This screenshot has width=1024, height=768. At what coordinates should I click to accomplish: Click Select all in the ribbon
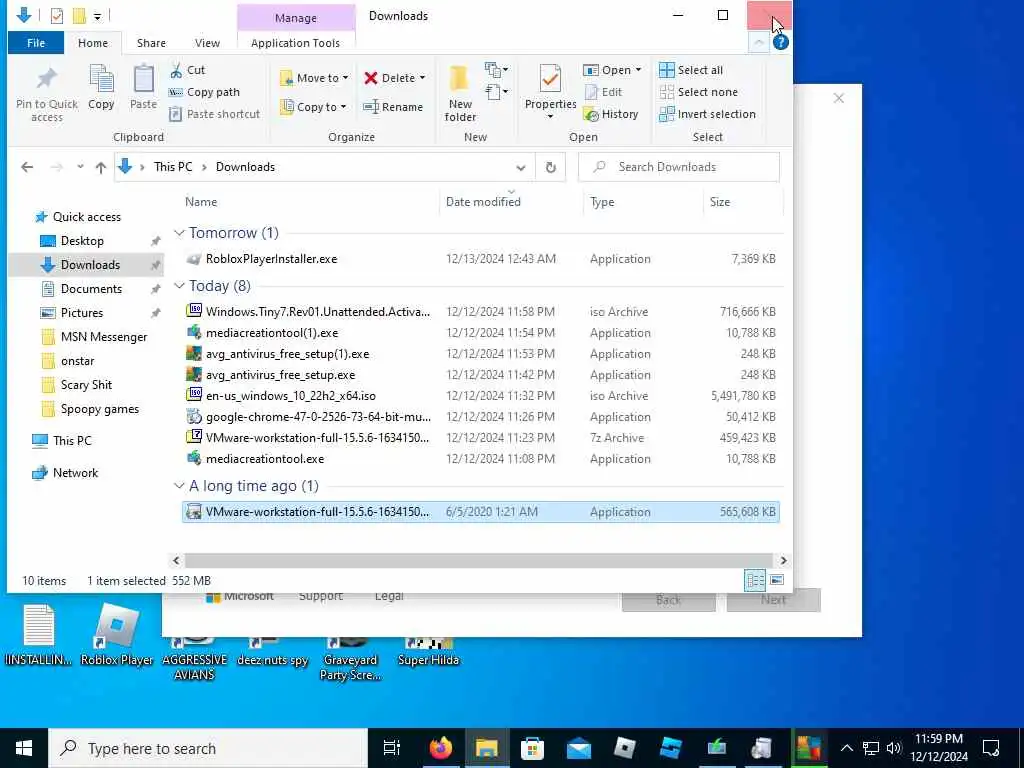[x=691, y=70]
